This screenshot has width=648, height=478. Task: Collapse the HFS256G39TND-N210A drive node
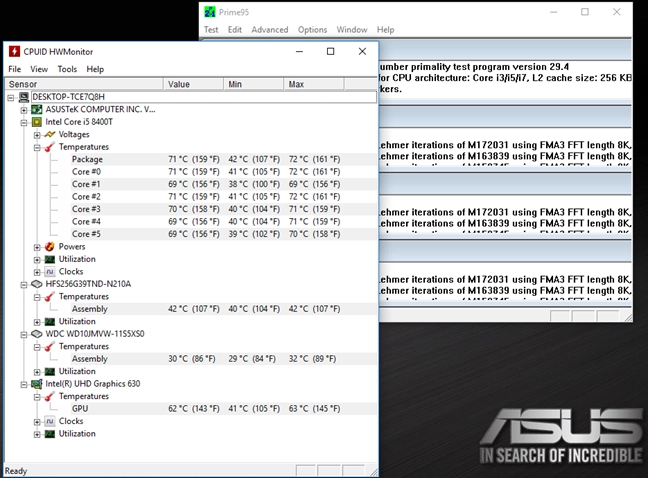[24, 285]
